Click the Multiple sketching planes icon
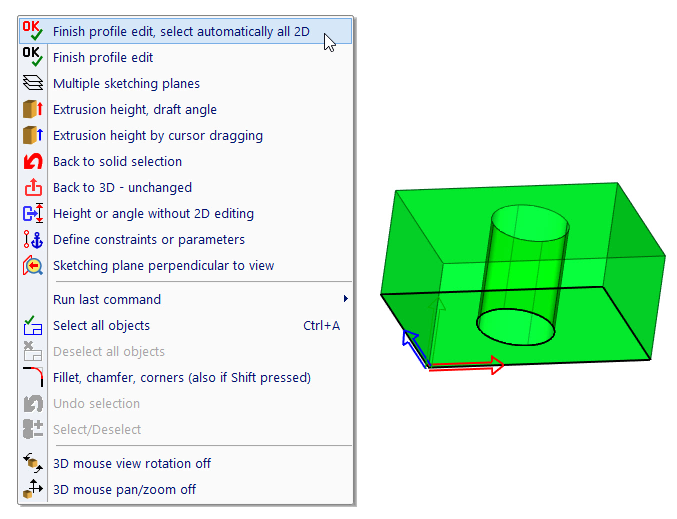 (33, 84)
